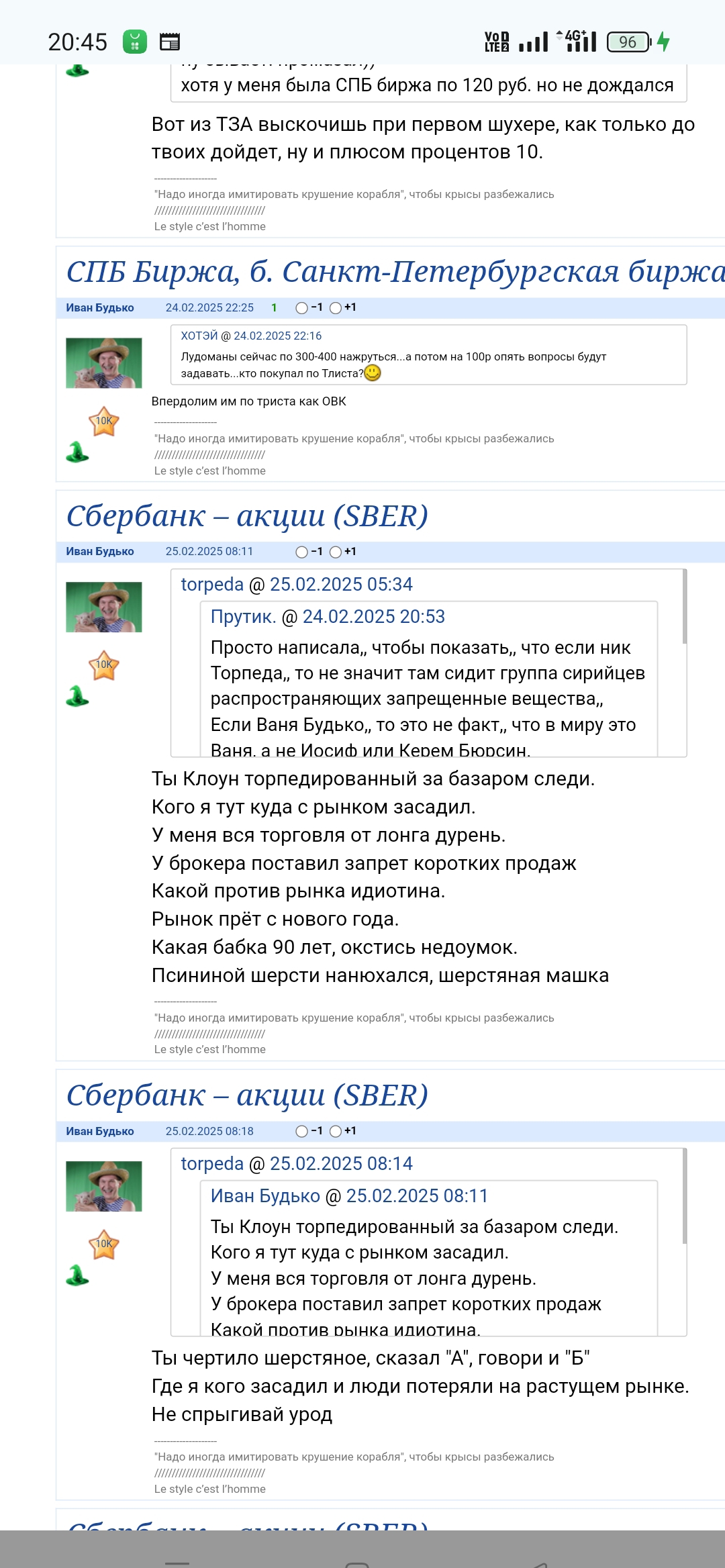Tap the VoLTE 2 status icon
Viewport: 725px width, 1568px height.
pos(497,42)
